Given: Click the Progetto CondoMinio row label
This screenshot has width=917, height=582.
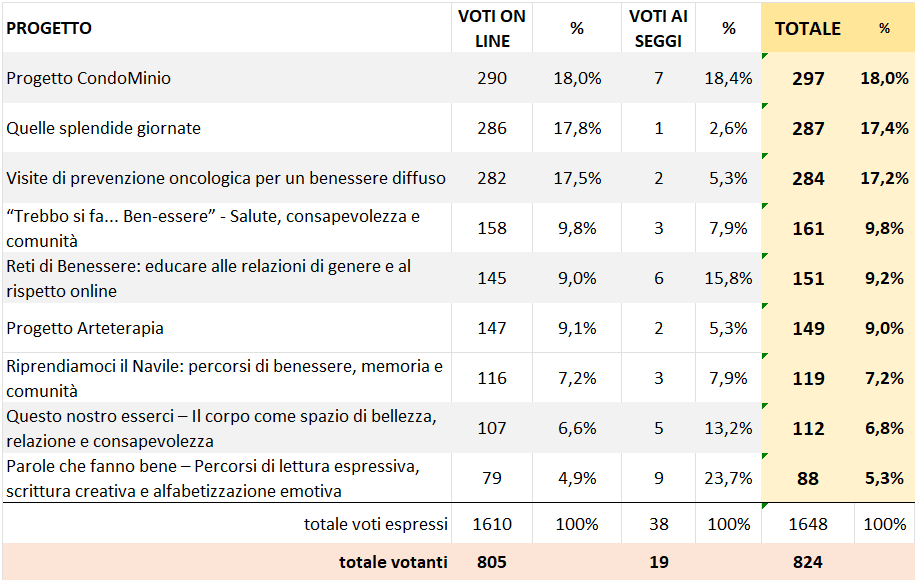Looking at the screenshot, I should [x=89, y=78].
